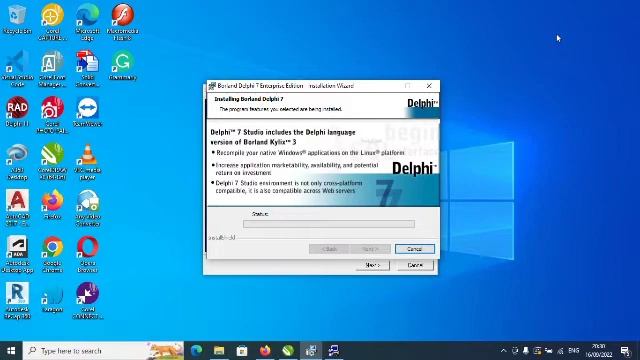Open the Windows Start menu
Viewport: 640px width, 360px height.
coord(11,351)
